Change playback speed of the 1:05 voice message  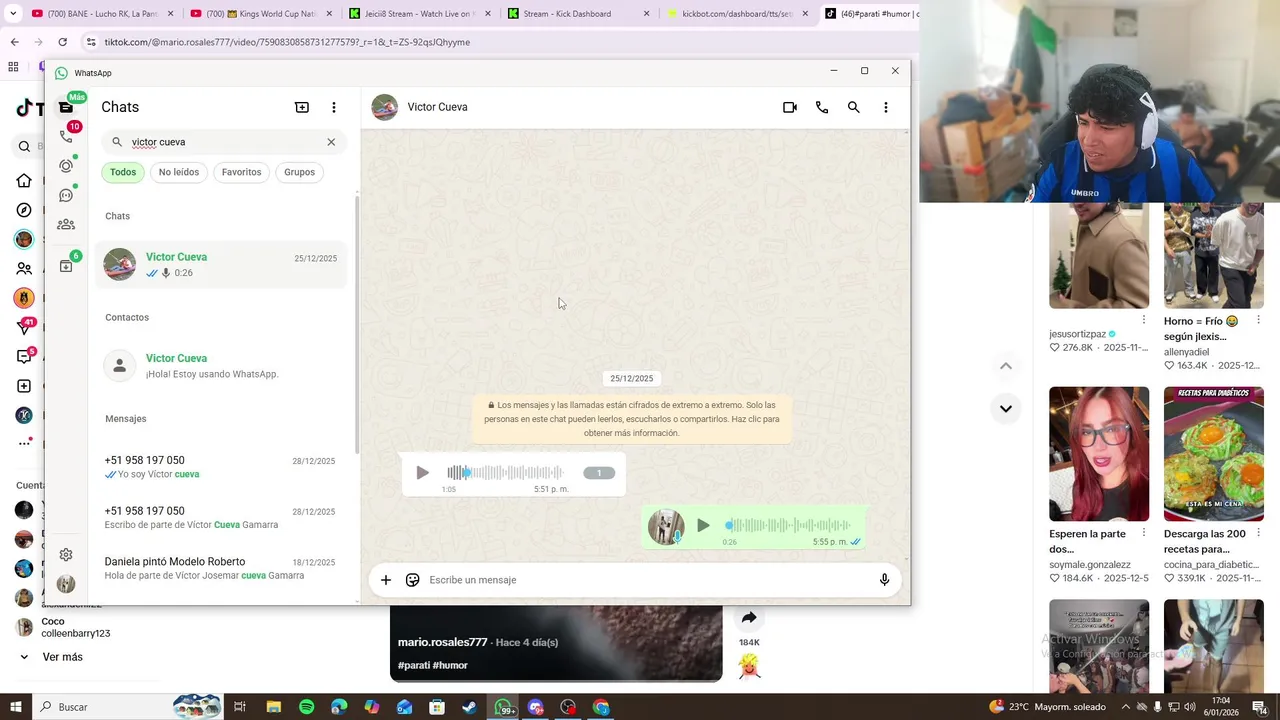[x=599, y=473]
